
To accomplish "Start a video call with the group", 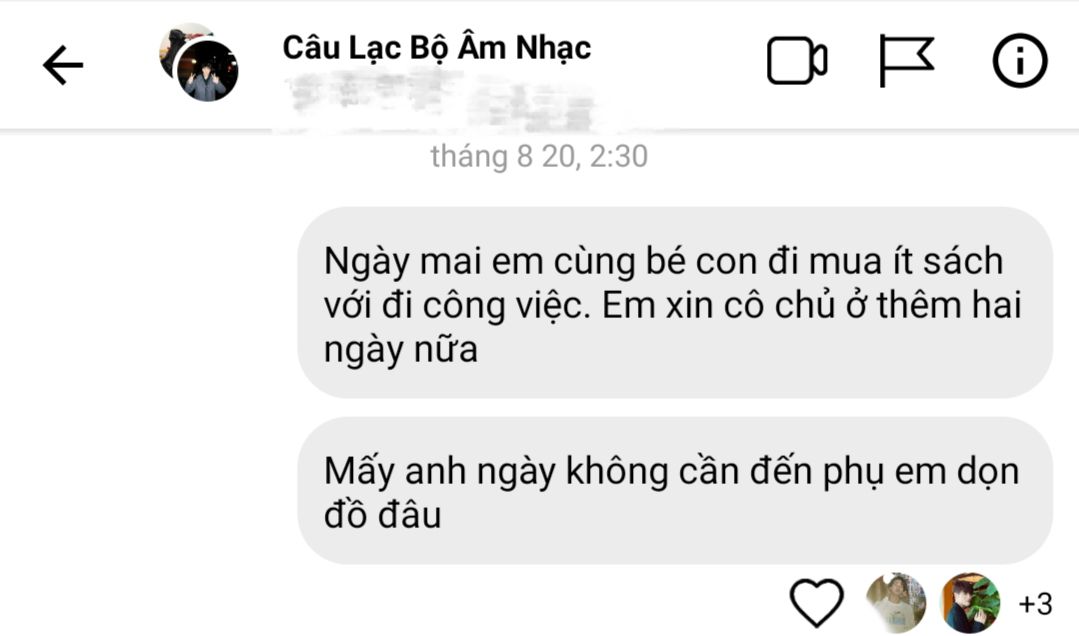I will (x=797, y=61).
